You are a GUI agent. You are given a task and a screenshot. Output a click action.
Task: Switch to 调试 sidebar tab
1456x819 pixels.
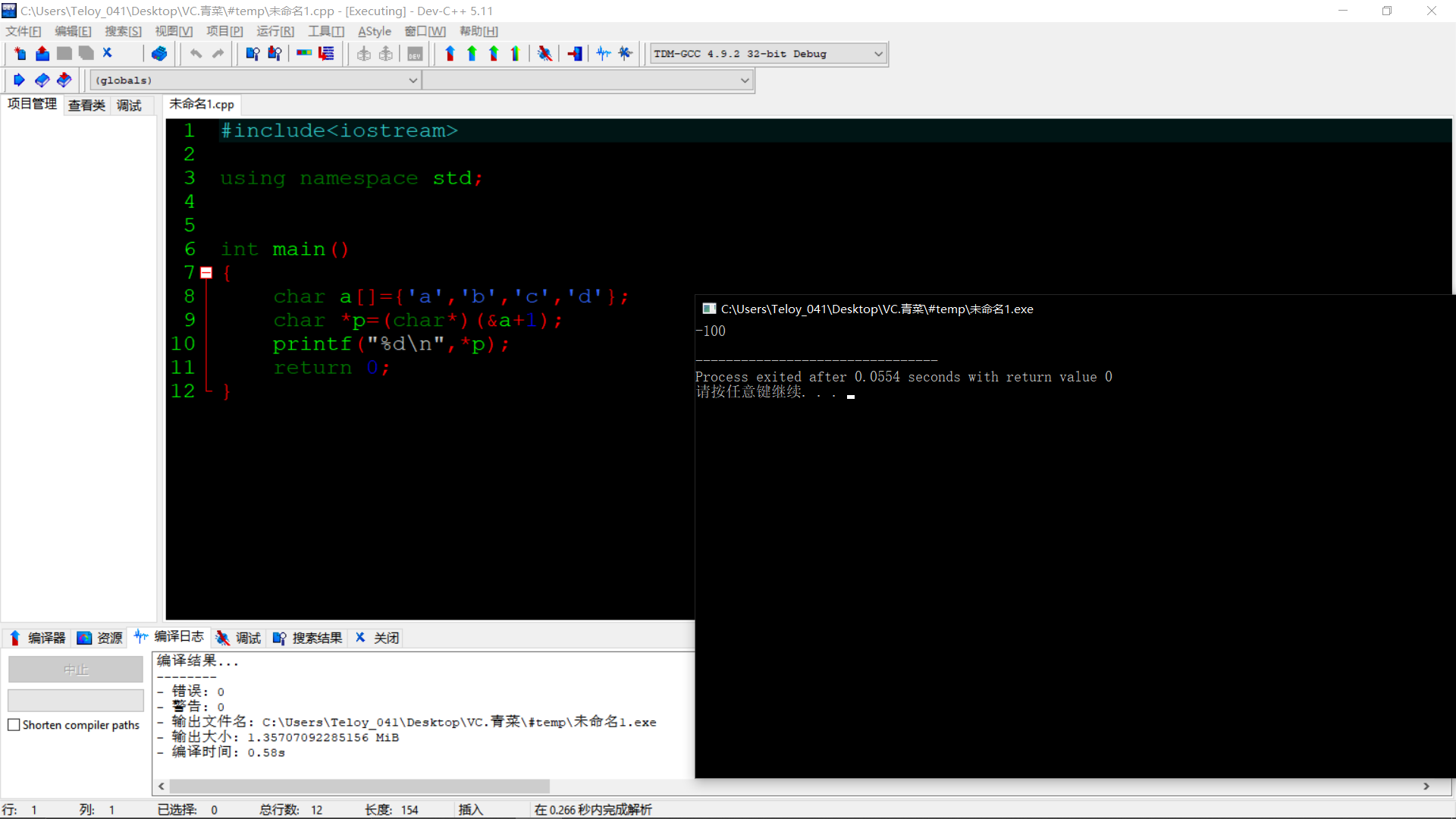coord(129,105)
